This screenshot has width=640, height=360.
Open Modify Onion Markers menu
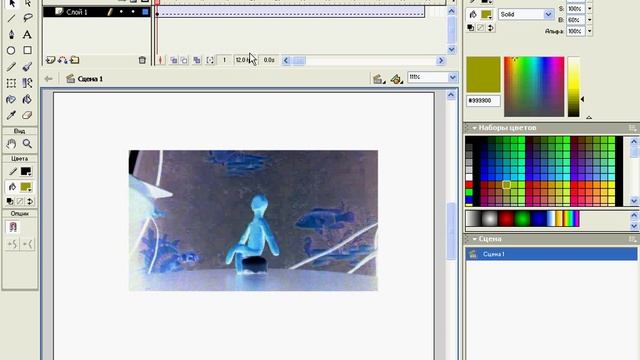coord(210,60)
